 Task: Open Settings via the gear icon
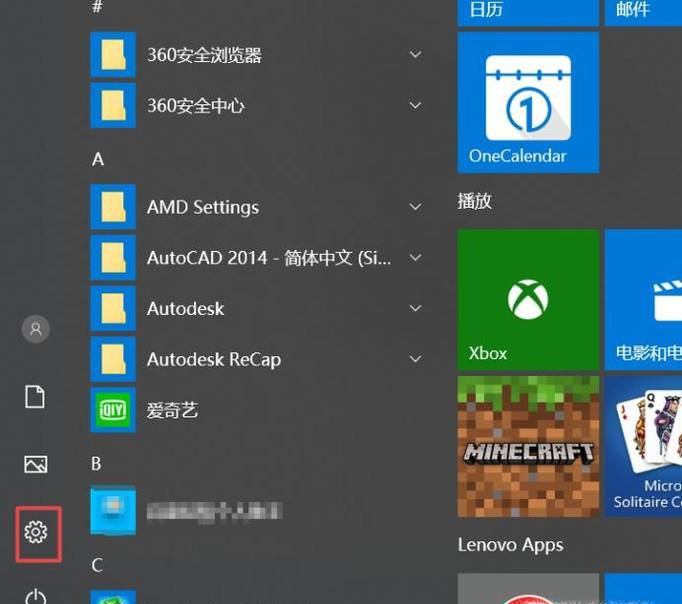click(36, 532)
